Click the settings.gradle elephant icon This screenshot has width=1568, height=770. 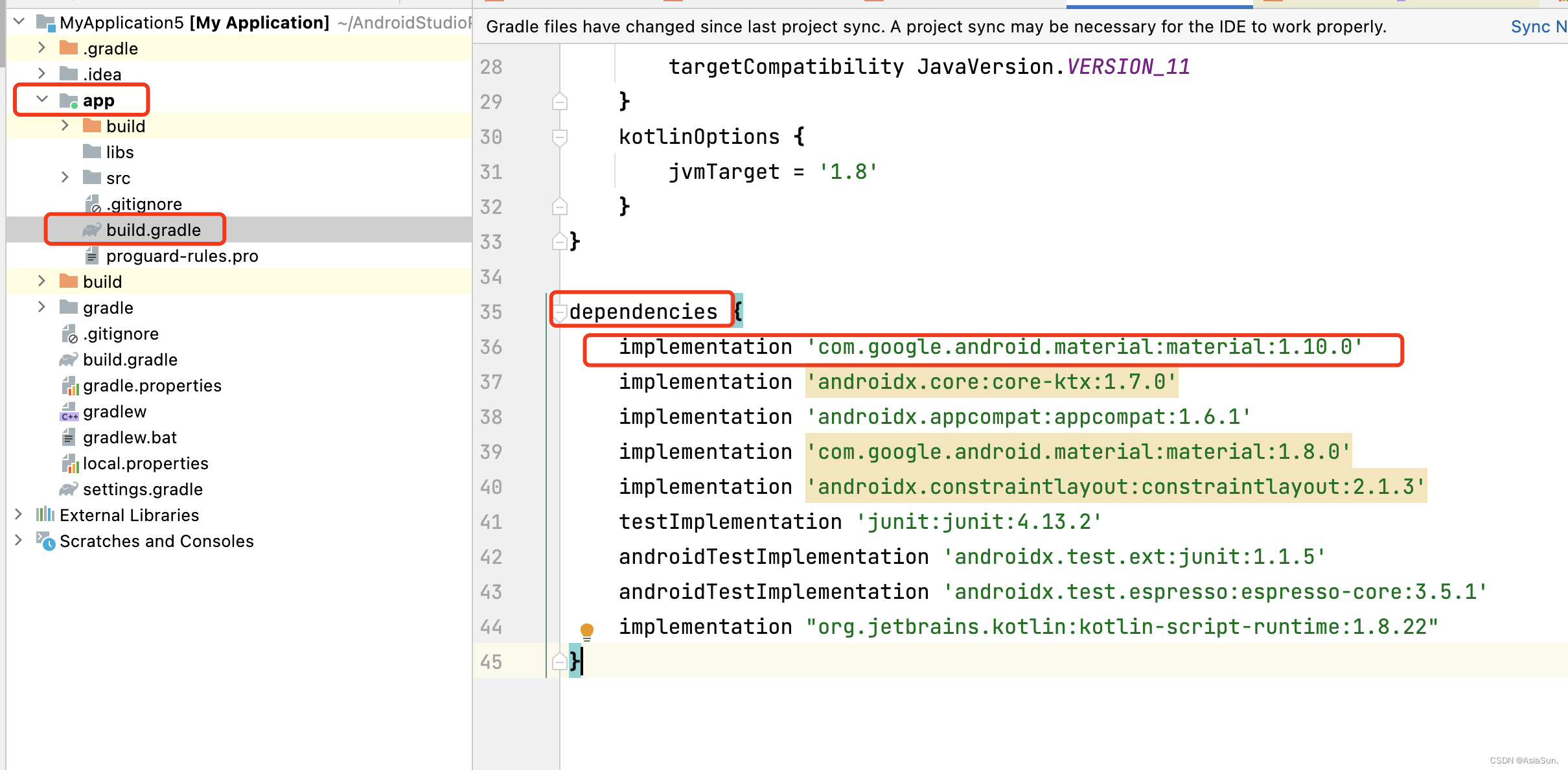point(69,489)
